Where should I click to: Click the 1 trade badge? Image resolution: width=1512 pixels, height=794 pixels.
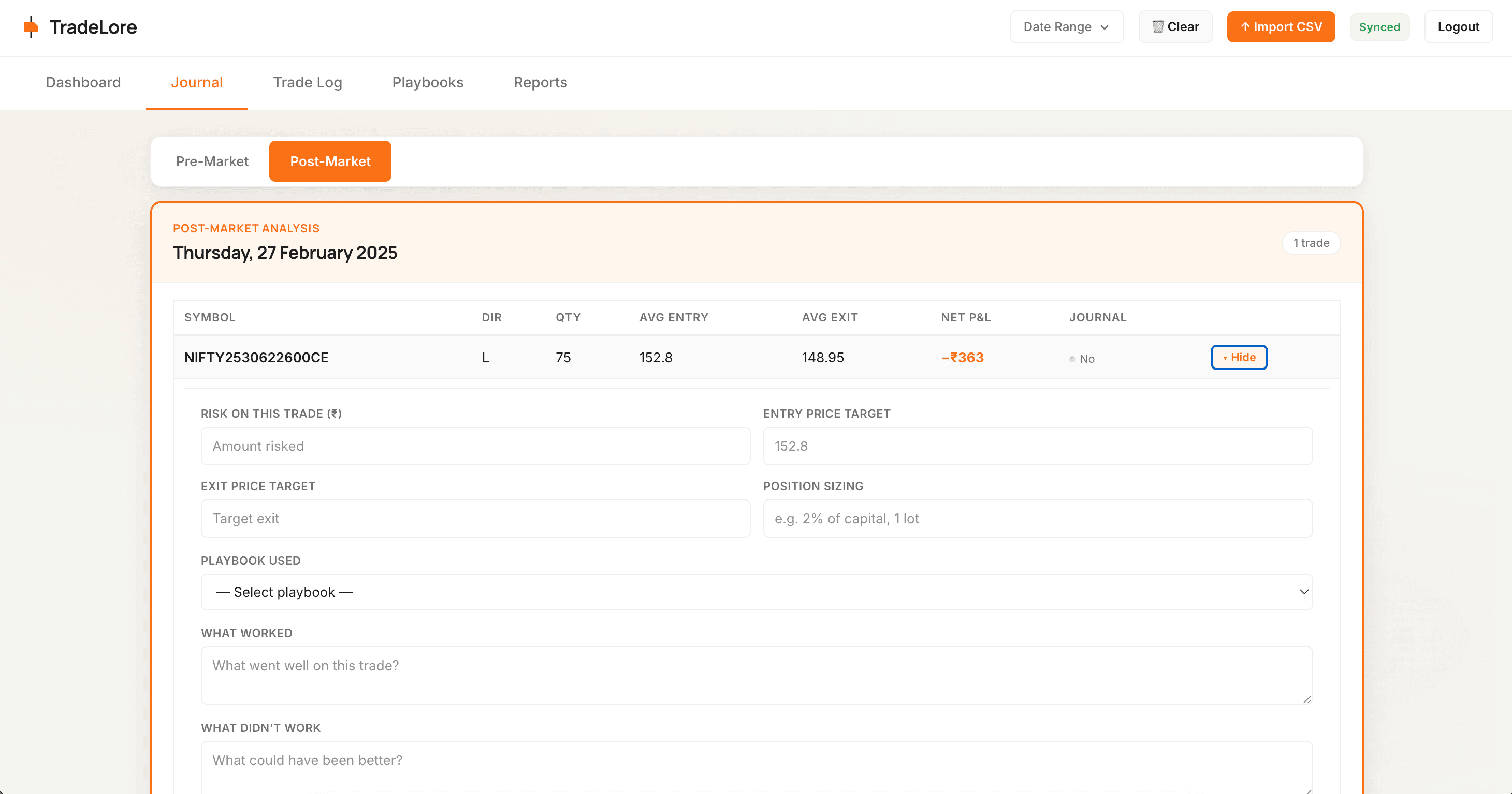tap(1311, 243)
